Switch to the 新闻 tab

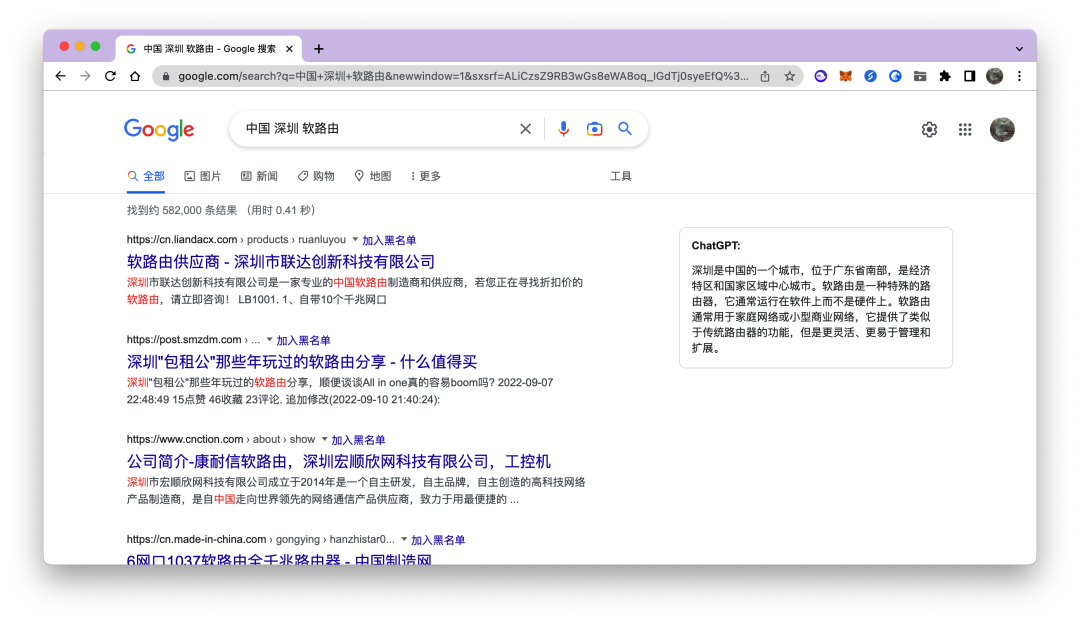(259, 176)
